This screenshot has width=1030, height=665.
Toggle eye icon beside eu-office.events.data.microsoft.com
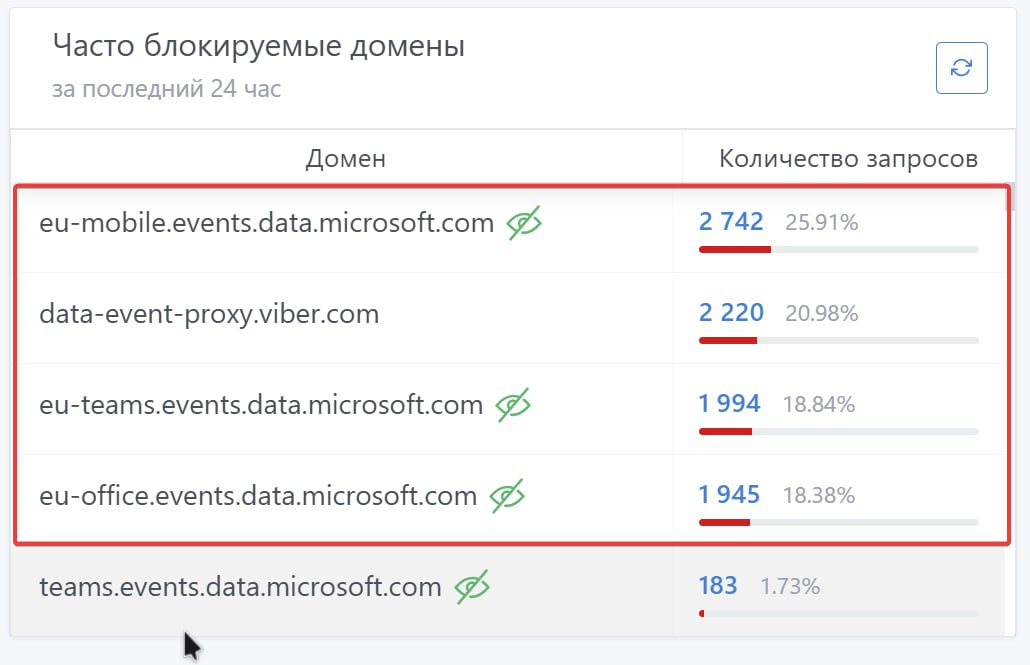tap(507, 495)
